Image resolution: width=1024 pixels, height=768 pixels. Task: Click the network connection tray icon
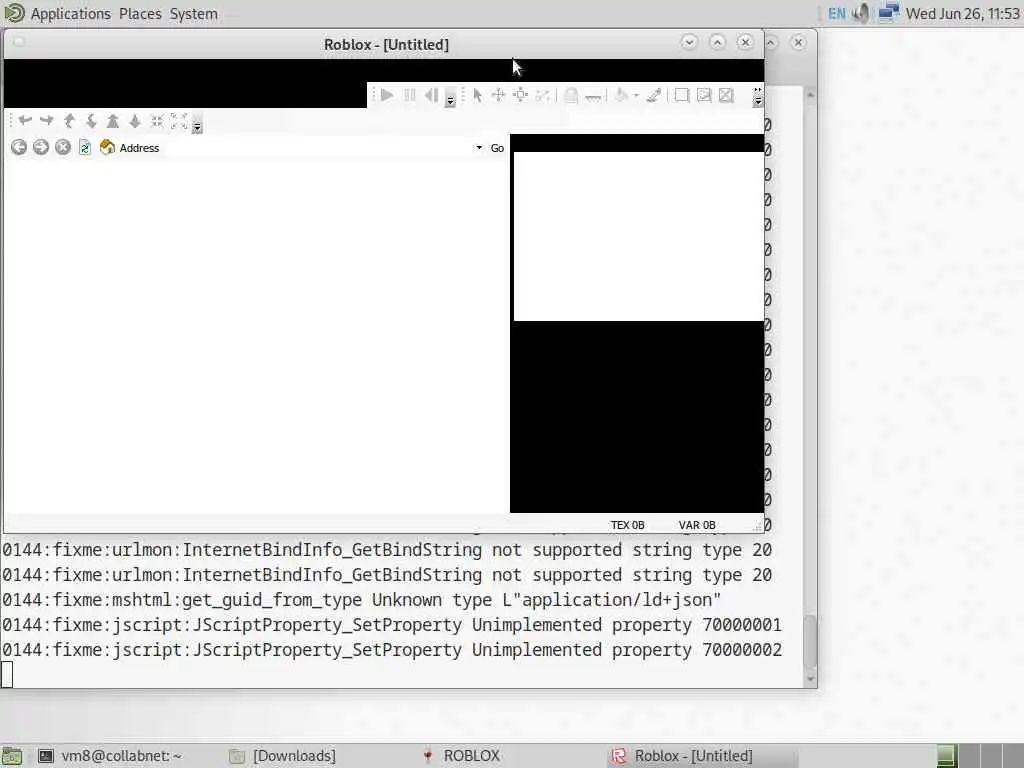888,12
